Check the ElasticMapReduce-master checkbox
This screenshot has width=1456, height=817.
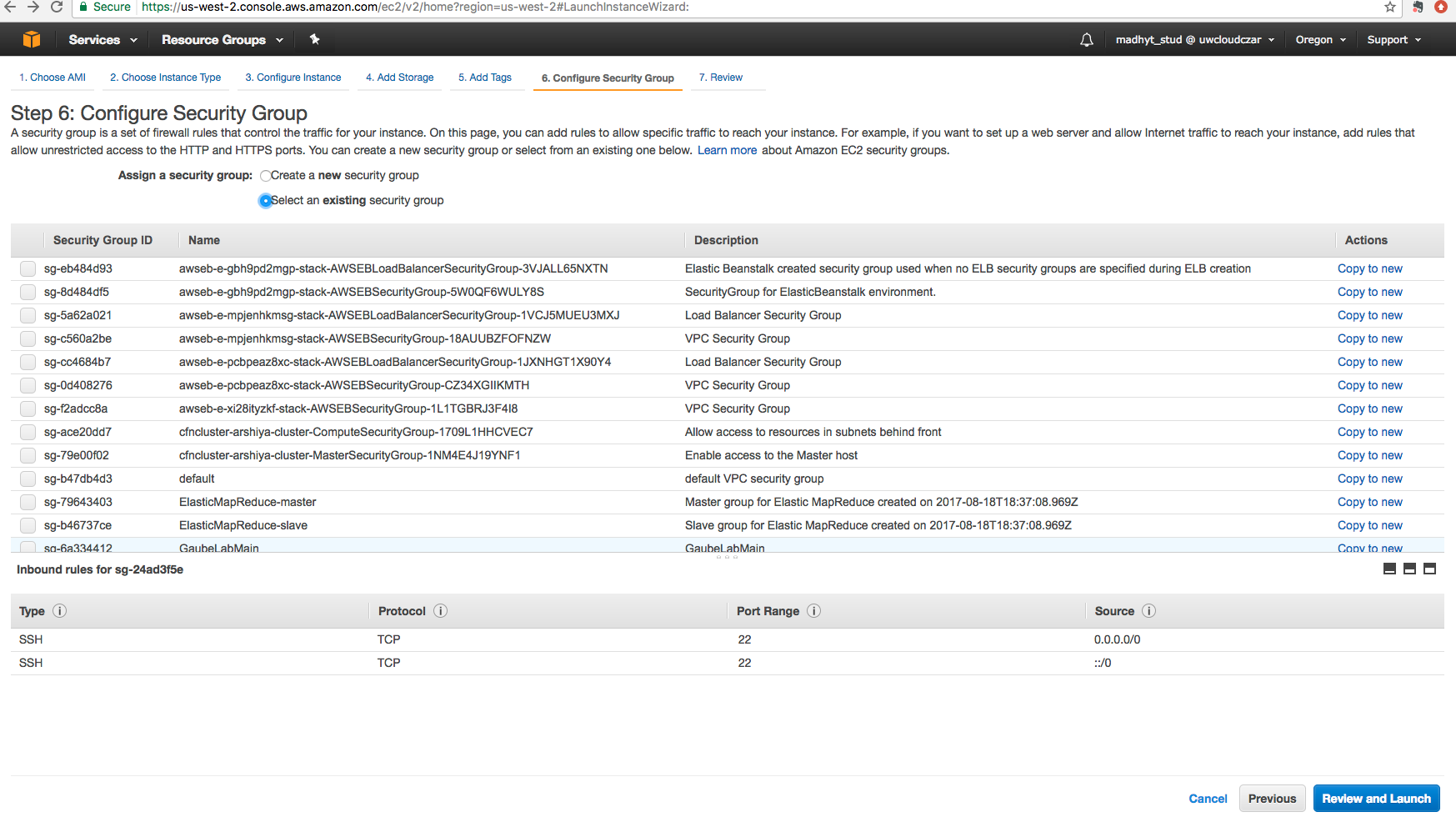28,503
